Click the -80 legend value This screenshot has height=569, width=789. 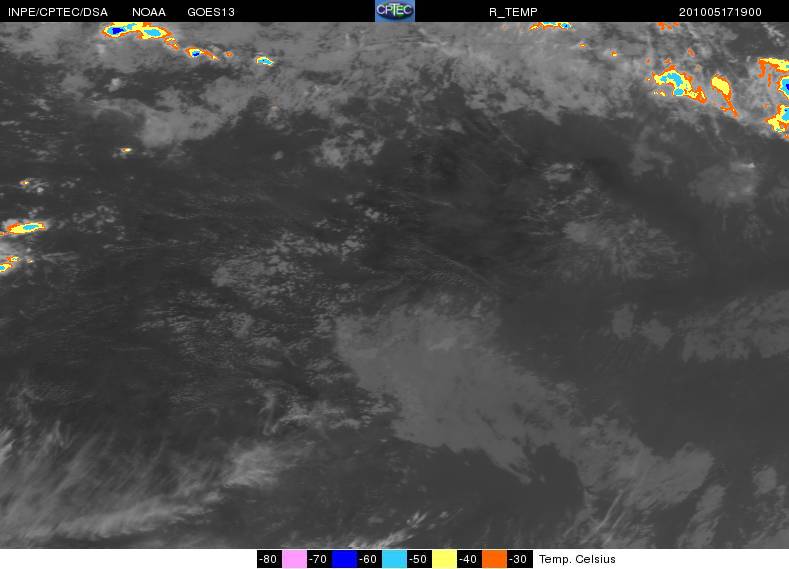click(x=269, y=559)
